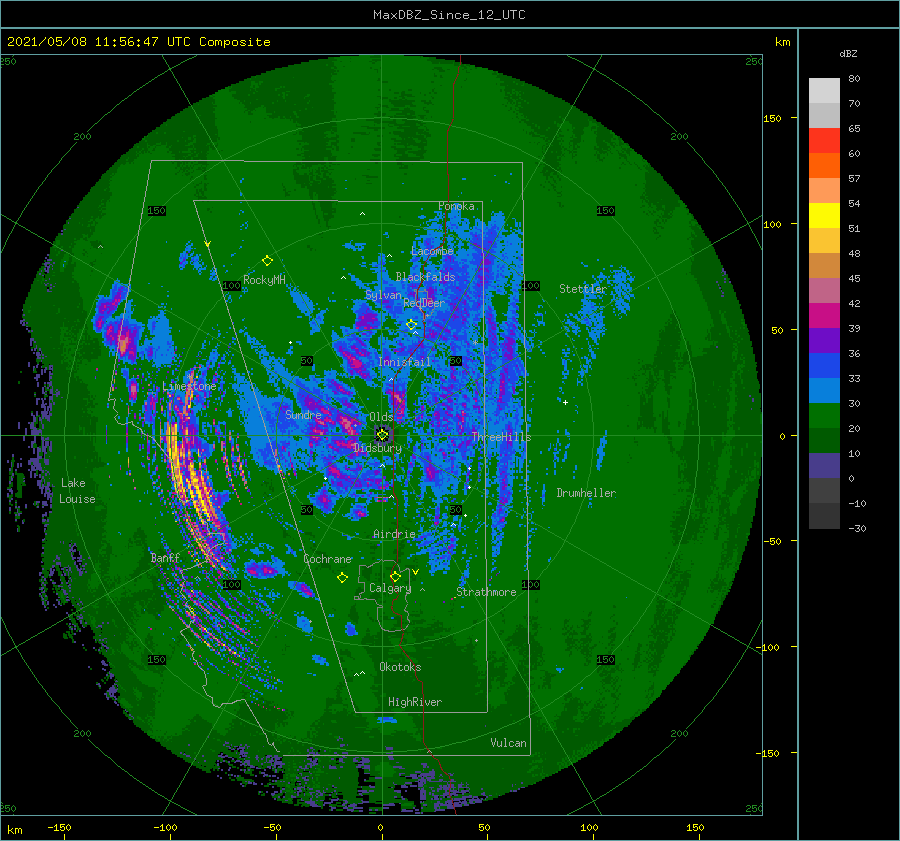Select the white plus marker east of ThreeHills
This screenshot has width=900, height=841.
[565, 402]
